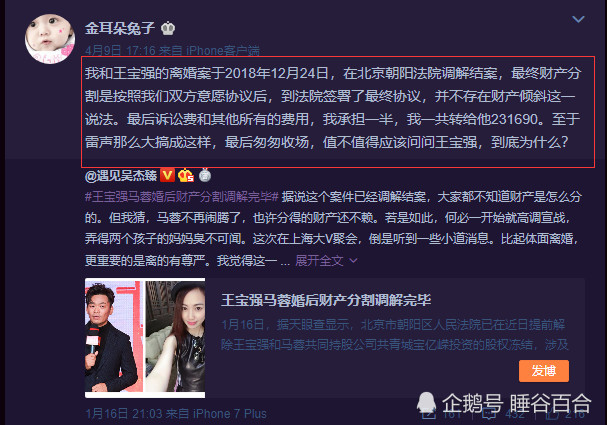Click the silver medal badge icon

205,175
